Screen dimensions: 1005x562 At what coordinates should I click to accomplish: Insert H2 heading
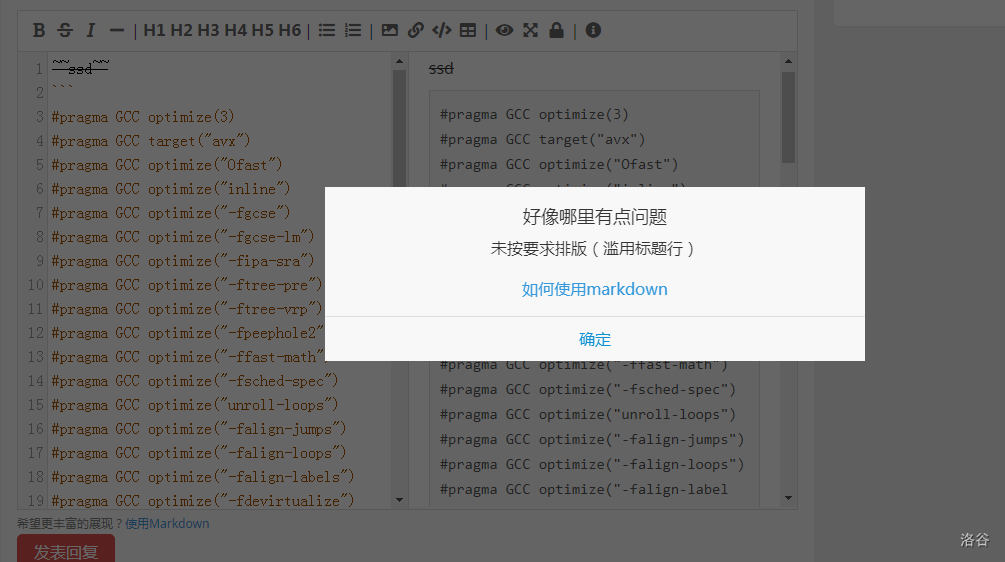point(181,30)
